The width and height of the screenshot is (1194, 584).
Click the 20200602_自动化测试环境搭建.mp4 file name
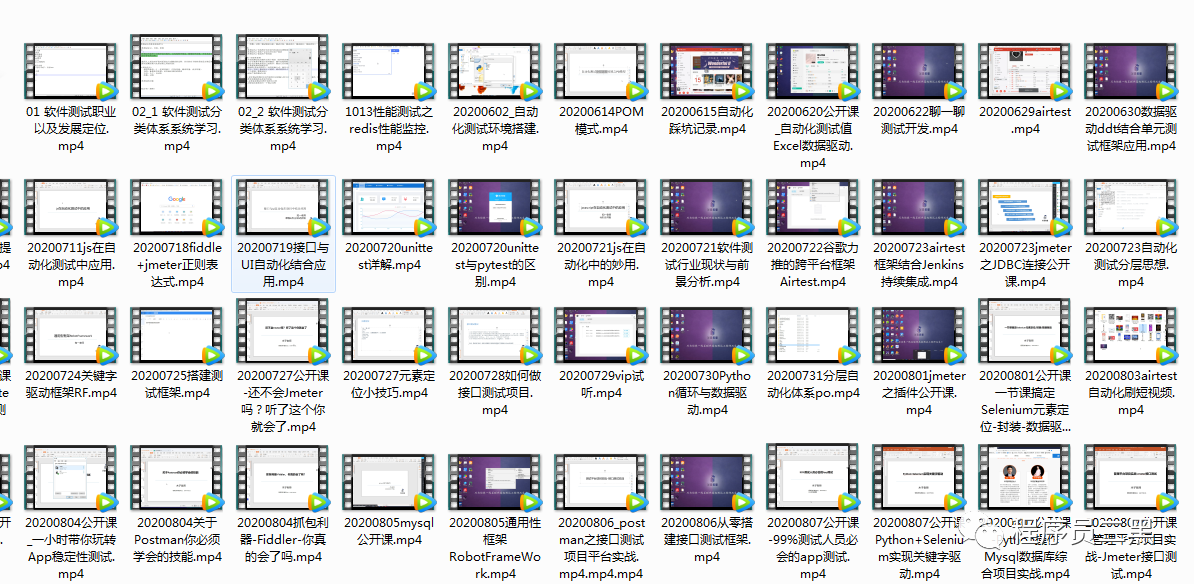(x=495, y=129)
